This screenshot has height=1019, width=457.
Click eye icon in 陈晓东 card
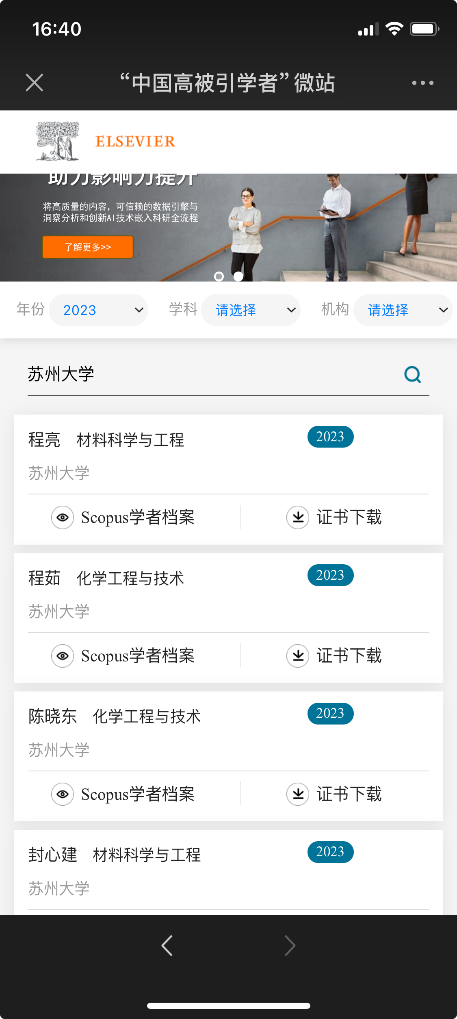pyautogui.click(x=62, y=794)
